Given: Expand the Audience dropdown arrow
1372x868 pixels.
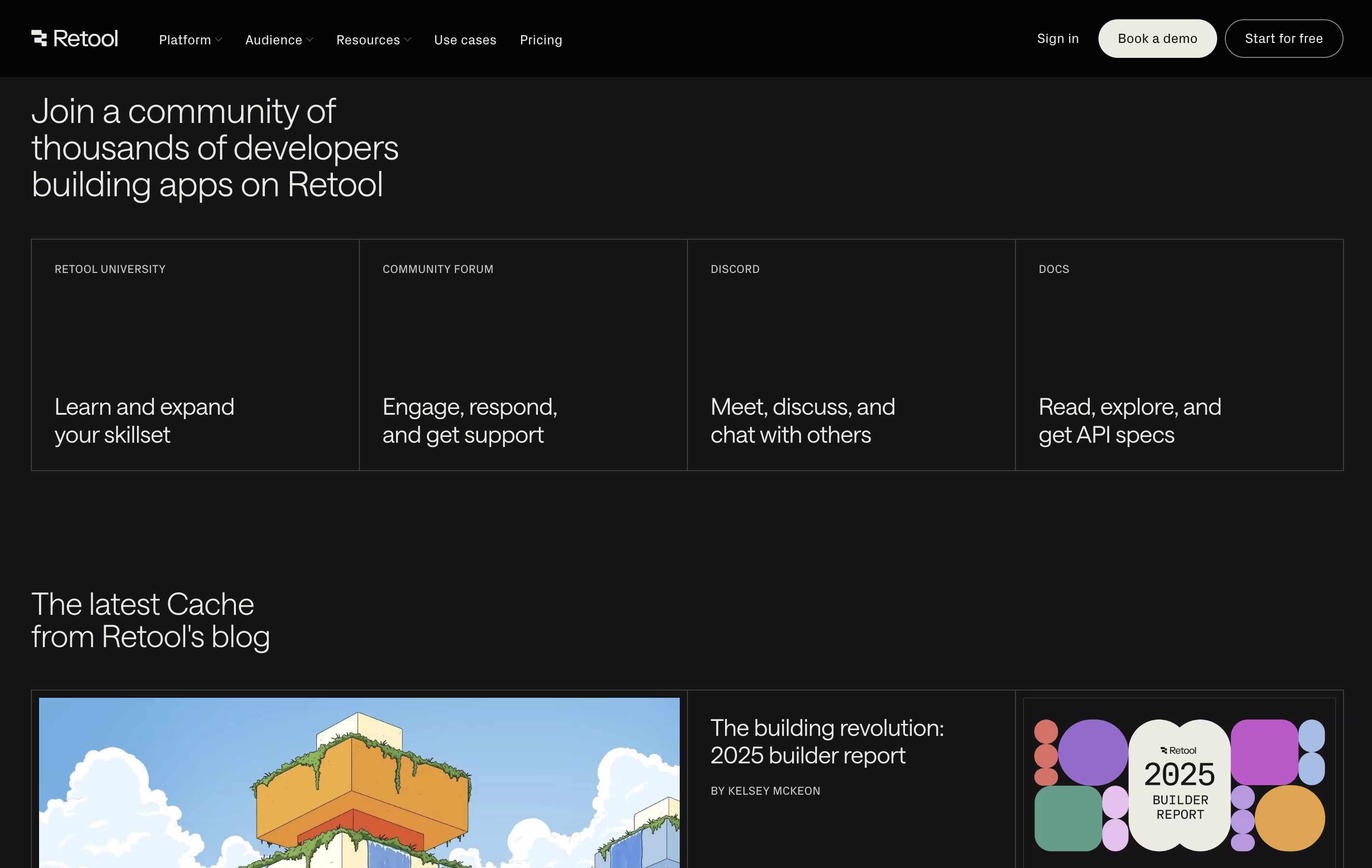Looking at the screenshot, I should [x=310, y=40].
